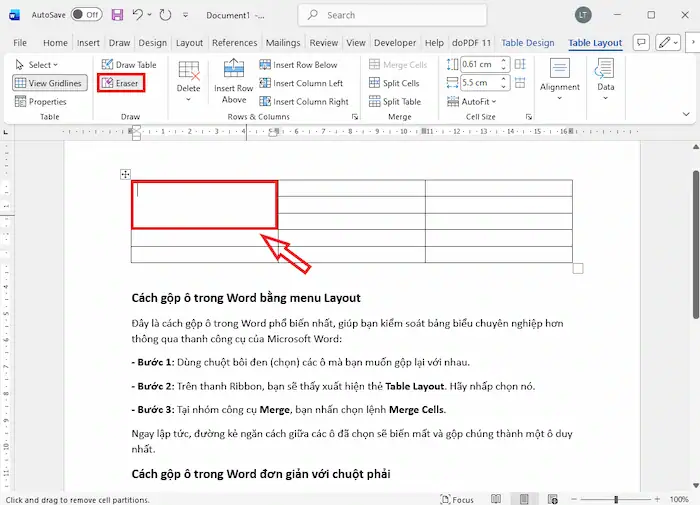The width and height of the screenshot is (700, 505).
Task: Click zoom in plus button
Action: (657, 499)
